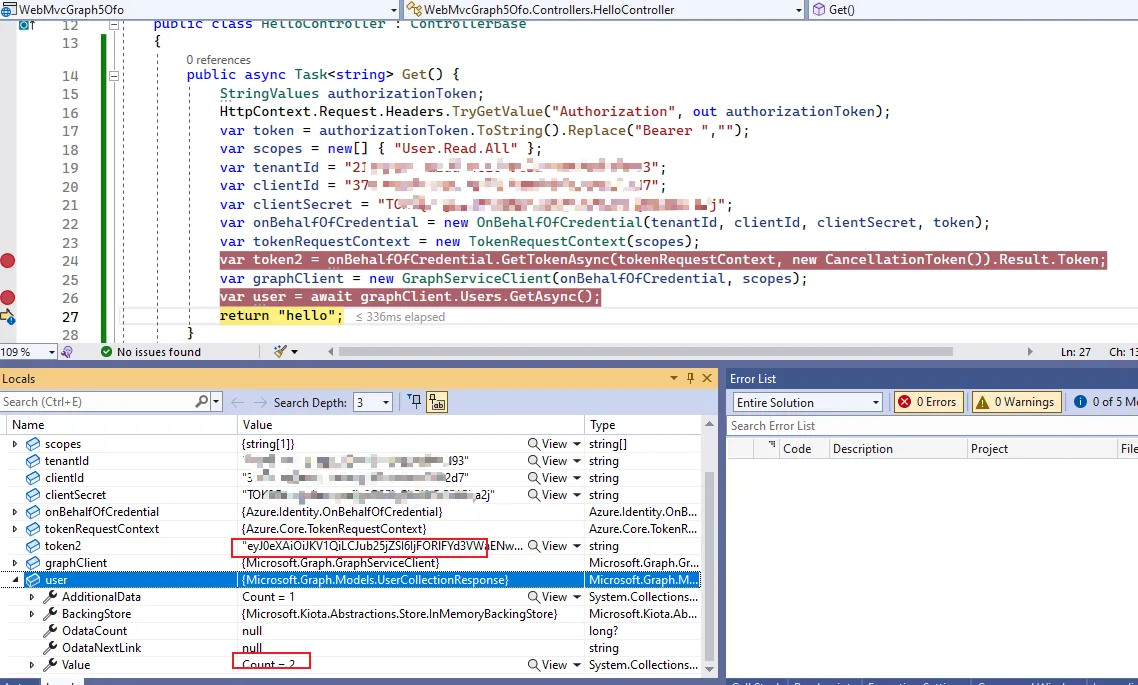The width and height of the screenshot is (1138, 685).
Task: Toggle the 0 Errors filter button
Action: [929, 402]
